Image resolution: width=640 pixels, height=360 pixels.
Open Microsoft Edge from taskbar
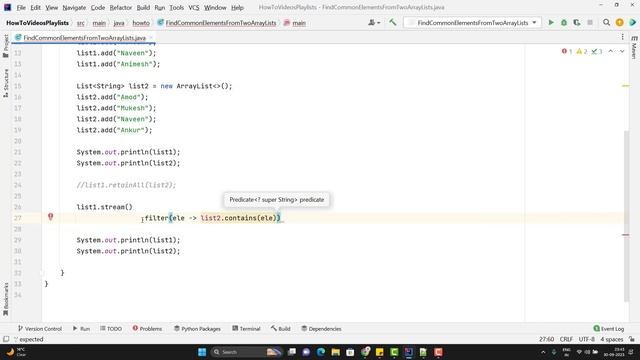[321, 352]
